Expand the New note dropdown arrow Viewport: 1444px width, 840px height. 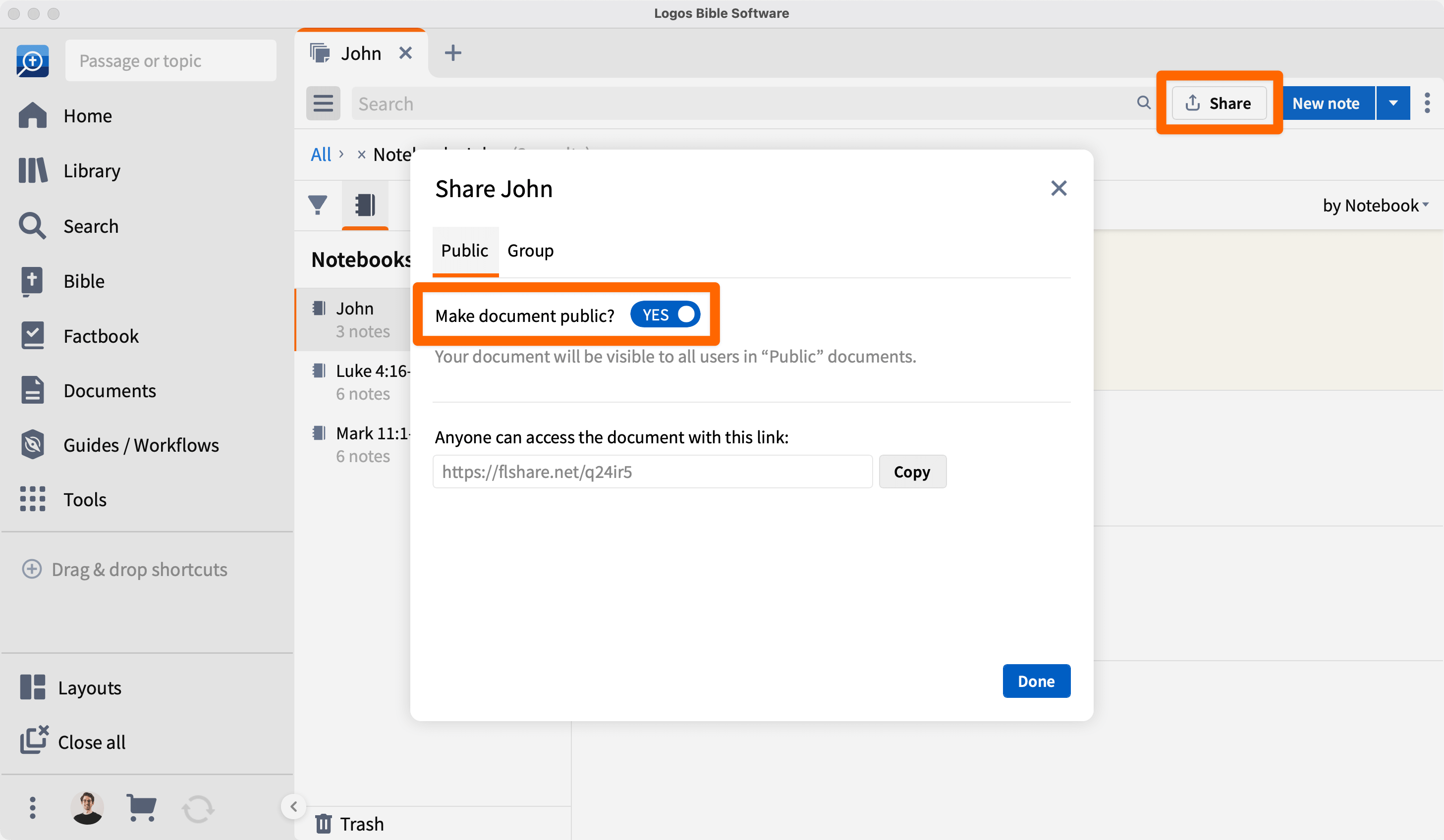click(x=1393, y=103)
